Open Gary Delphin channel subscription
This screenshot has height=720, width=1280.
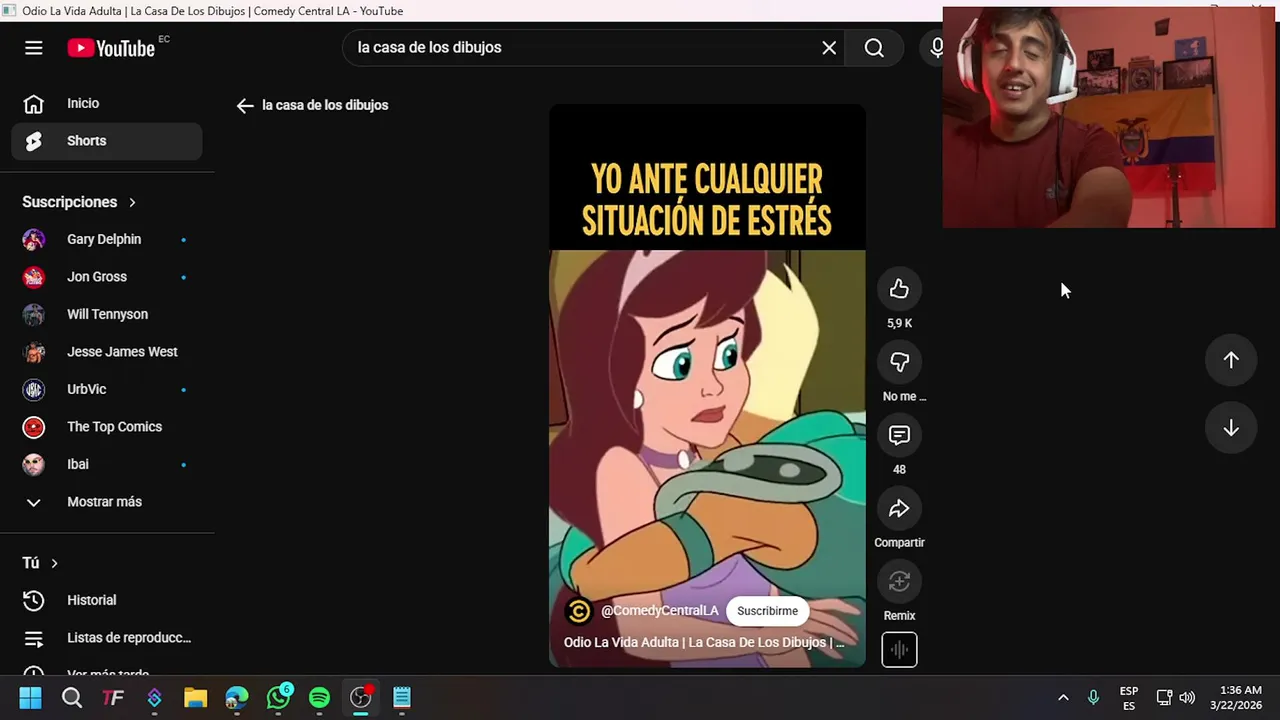pyautogui.click(x=107, y=239)
